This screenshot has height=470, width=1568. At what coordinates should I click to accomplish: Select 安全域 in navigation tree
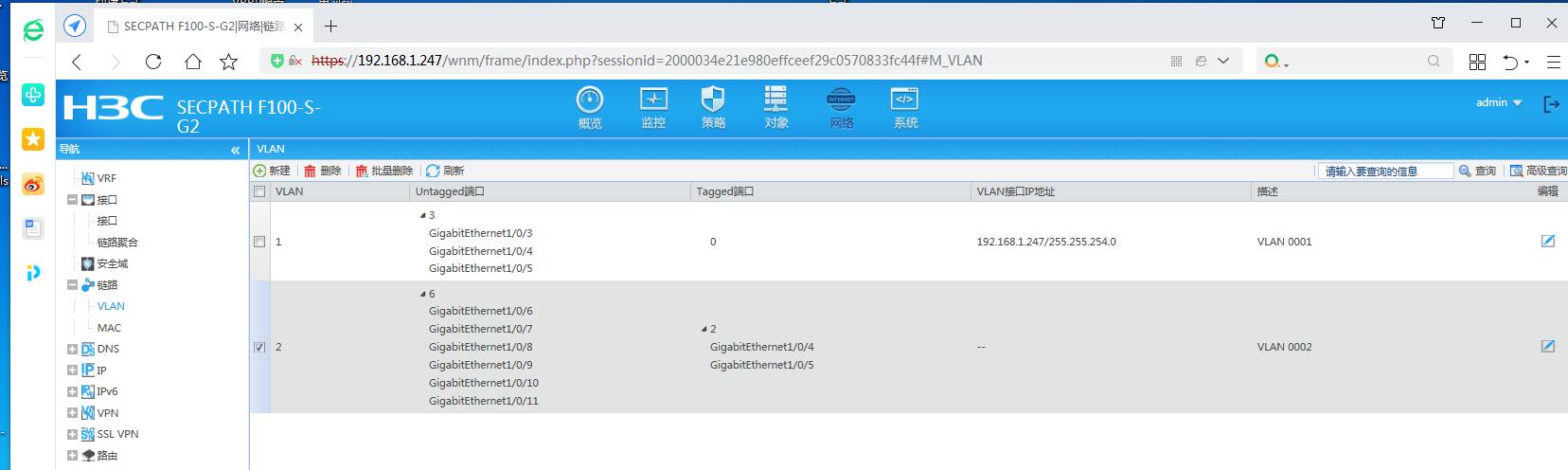click(112, 263)
